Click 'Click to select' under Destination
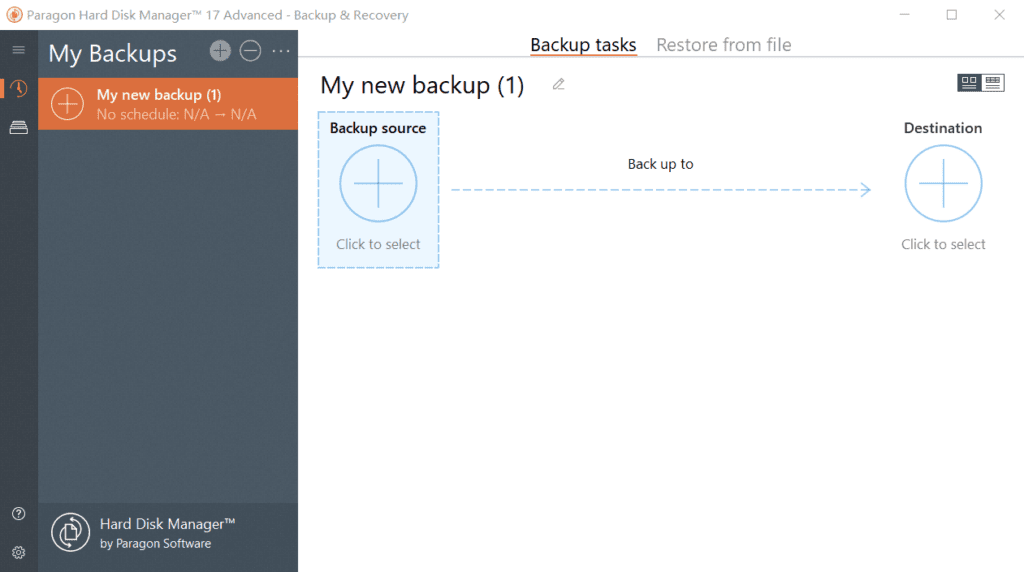Viewport: 1024px width, 572px height. coord(943,244)
